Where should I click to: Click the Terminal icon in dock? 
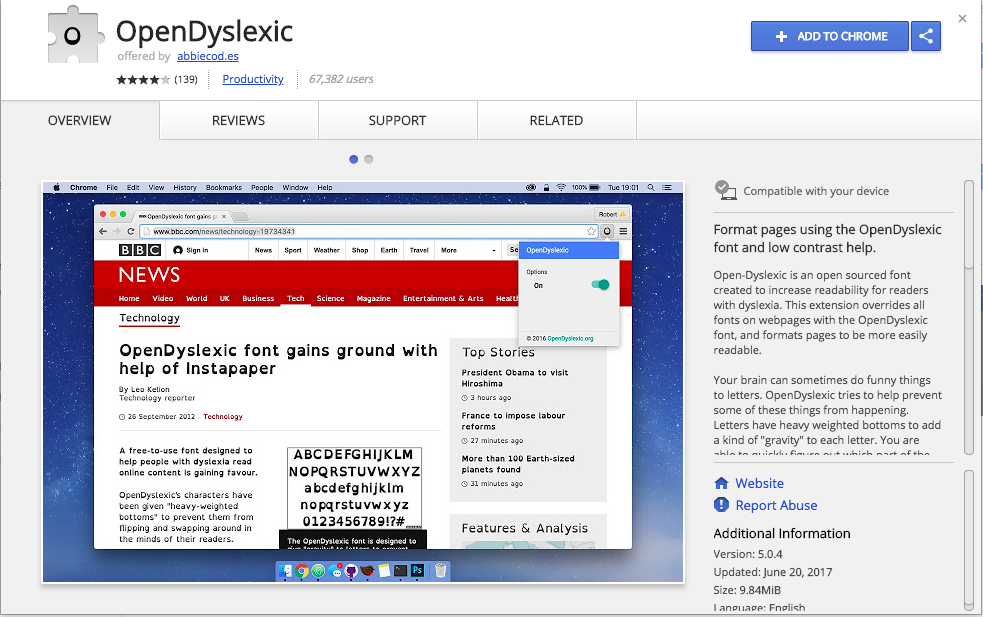(x=400, y=571)
